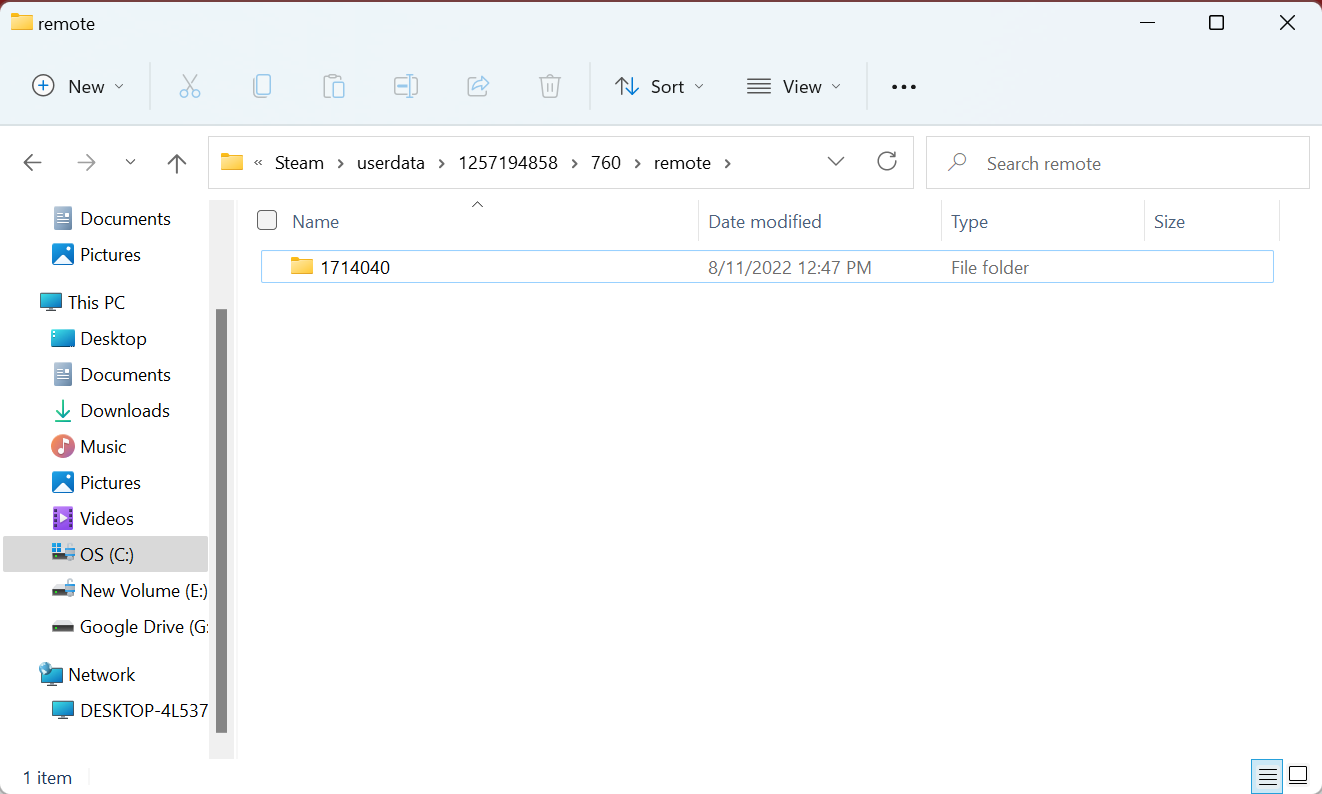
Task: Select the OS (C:) drive
Action: click(106, 554)
